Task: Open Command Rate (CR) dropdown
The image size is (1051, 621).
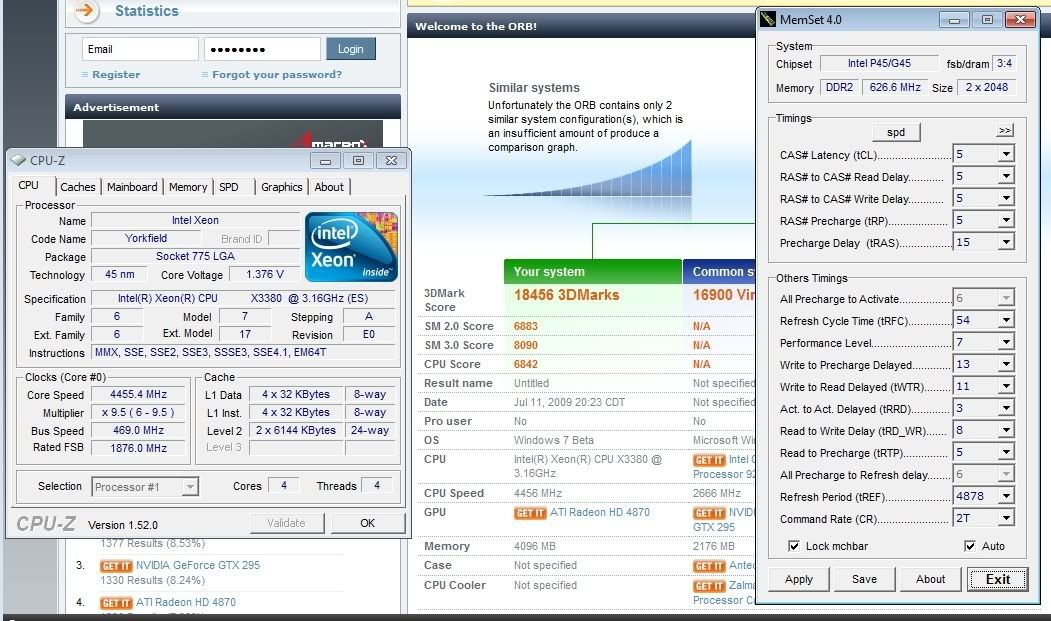Action: (x=1005, y=518)
